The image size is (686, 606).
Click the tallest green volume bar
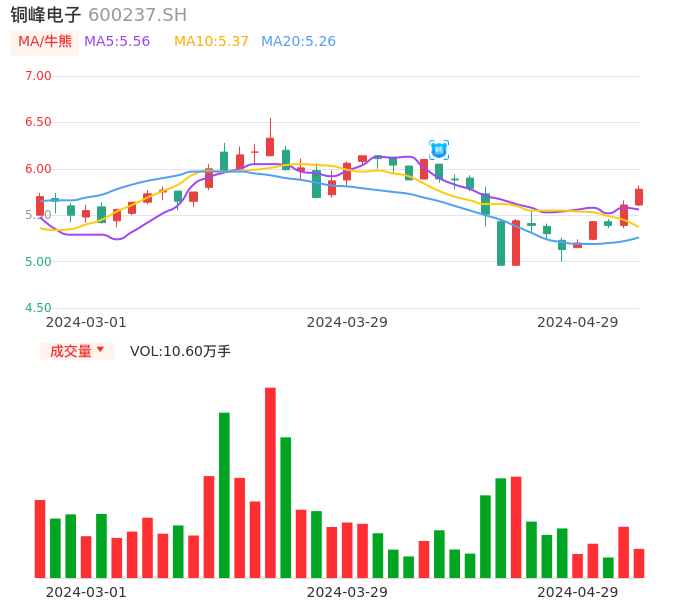pyautogui.click(x=224, y=495)
